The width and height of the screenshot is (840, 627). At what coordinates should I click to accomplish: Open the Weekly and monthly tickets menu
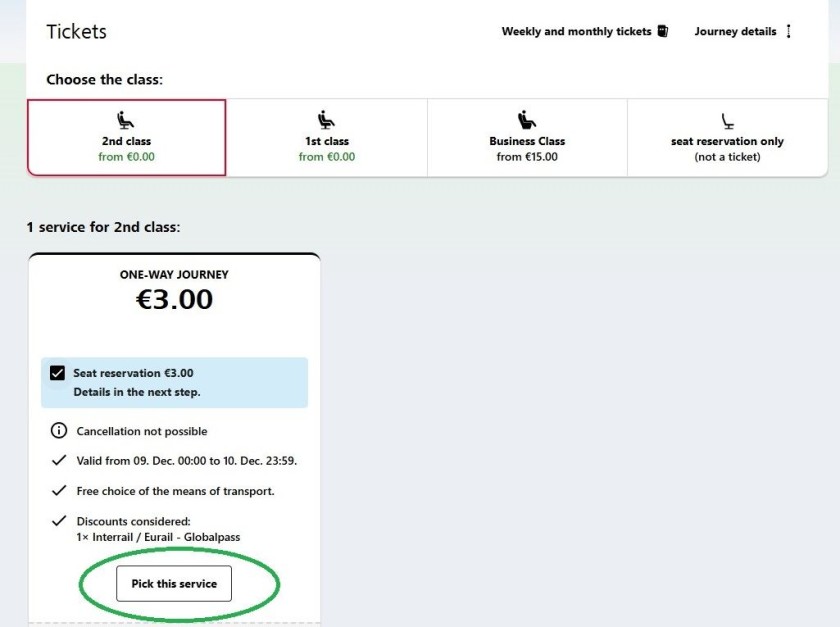(x=585, y=31)
